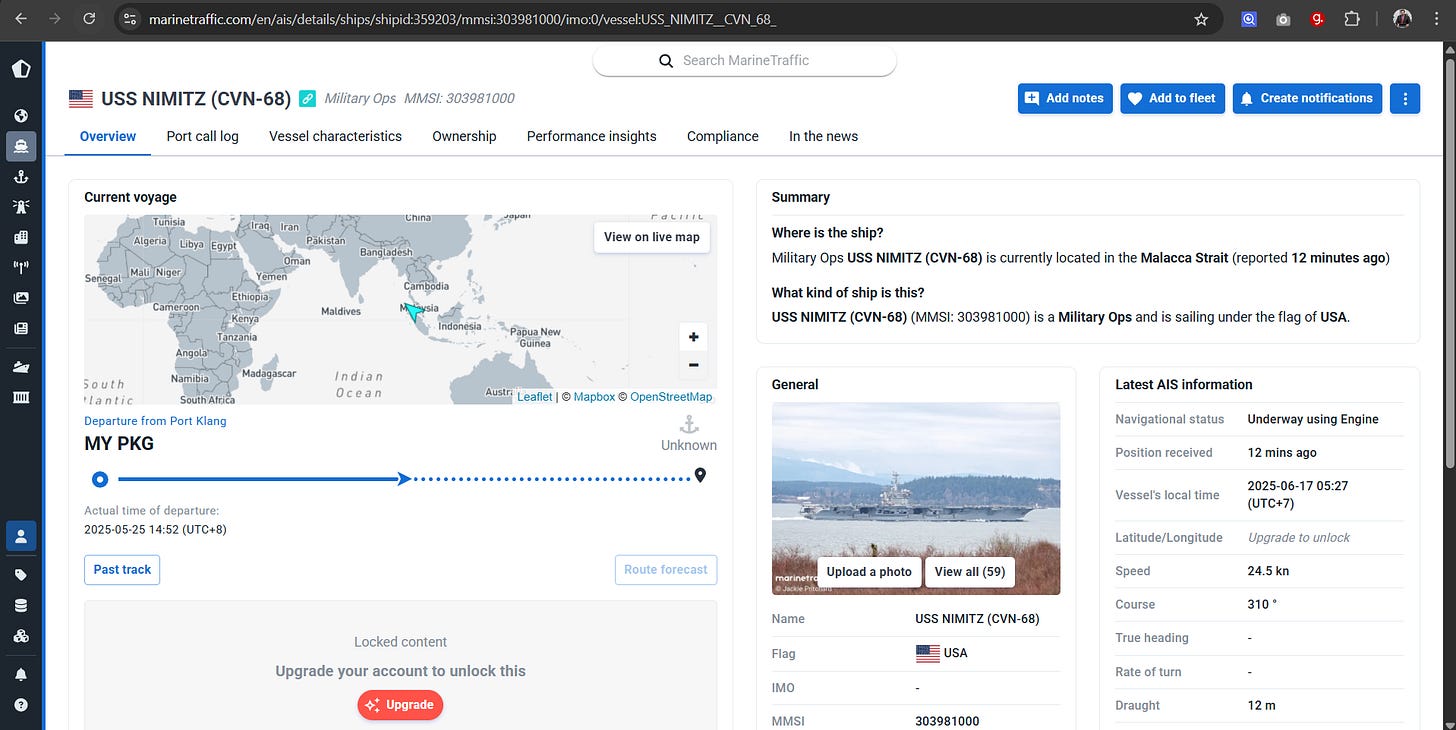Open the Chrome three-dot menu
The image size is (1456, 730).
coord(1436,19)
